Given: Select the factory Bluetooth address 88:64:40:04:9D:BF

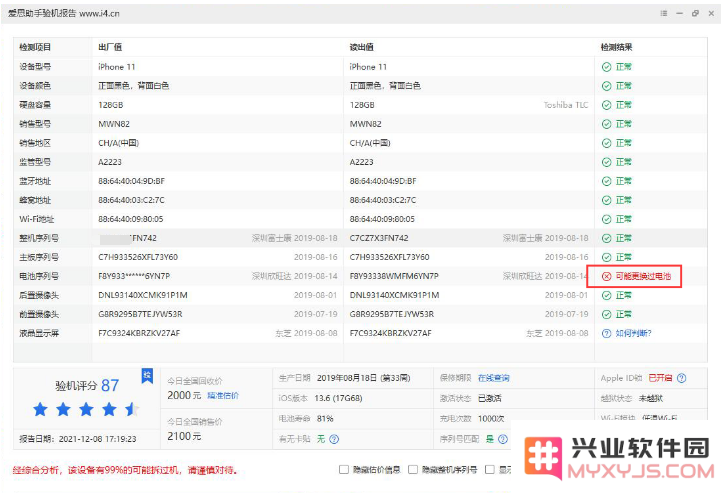Looking at the screenshot, I should pos(131,181).
